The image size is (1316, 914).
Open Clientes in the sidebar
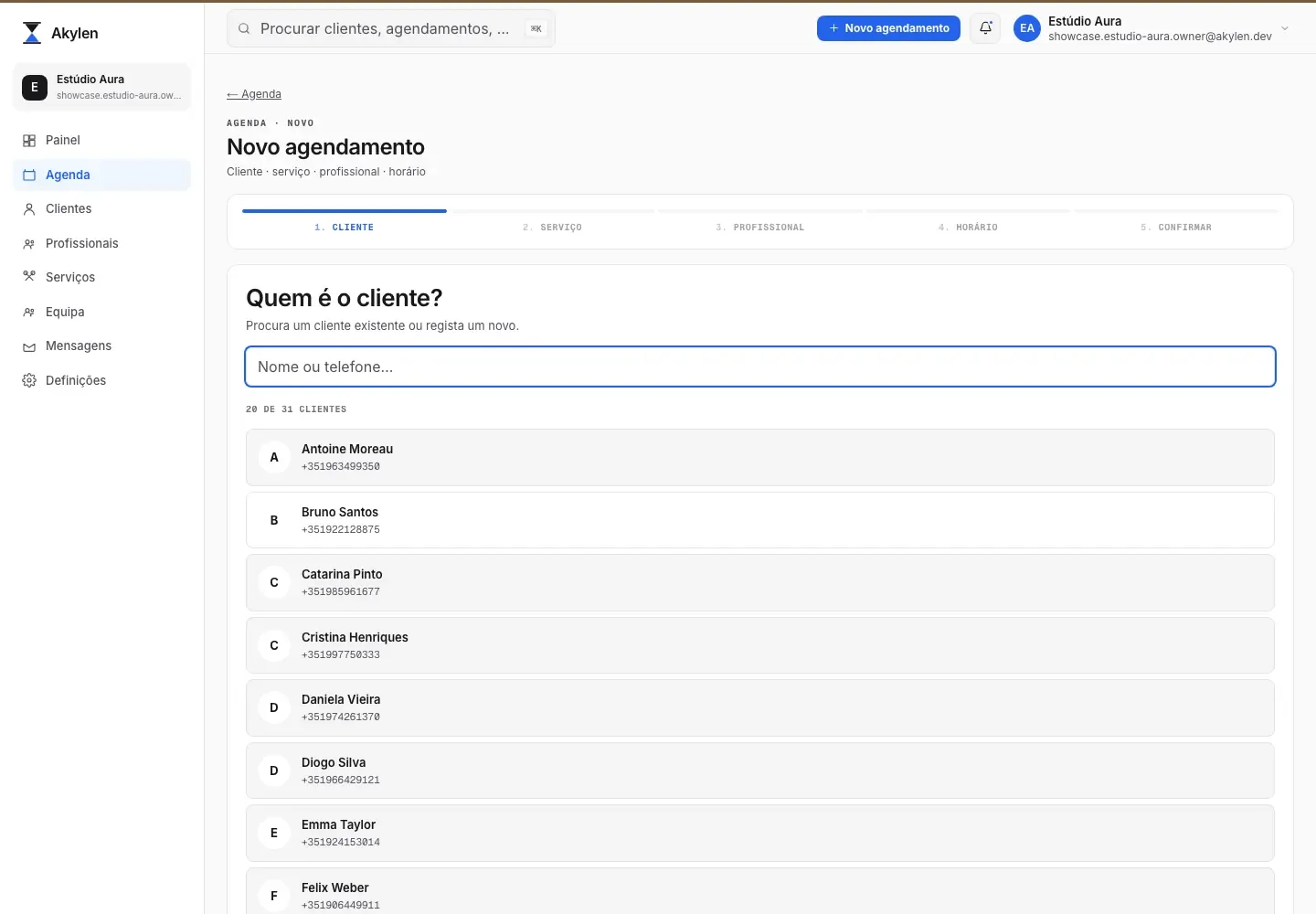point(102,209)
